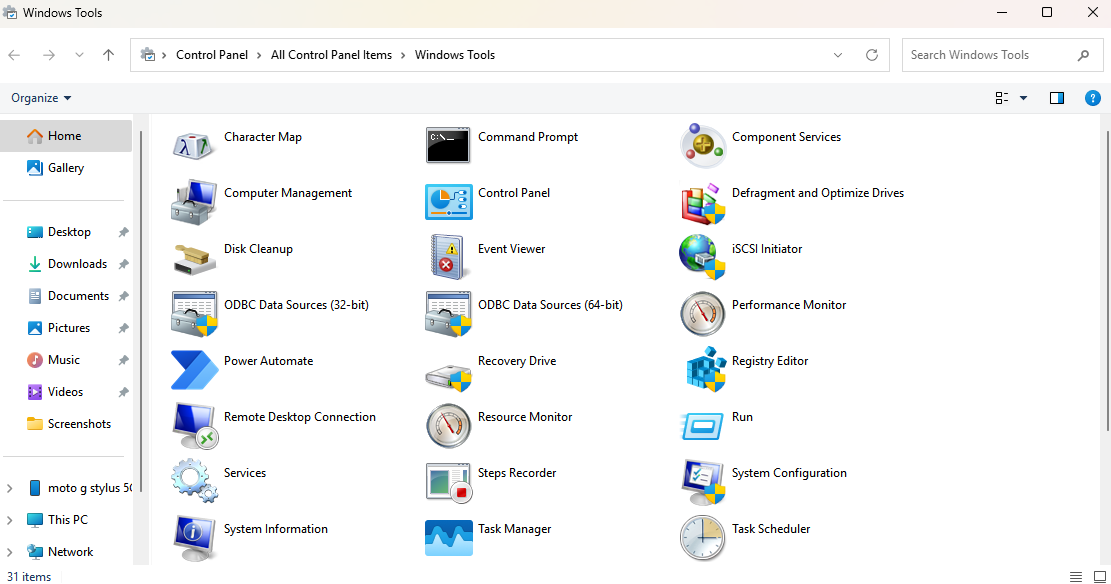Switch to large icons view in status bar
Viewport: 1111px width, 584px height.
tap(1100, 577)
